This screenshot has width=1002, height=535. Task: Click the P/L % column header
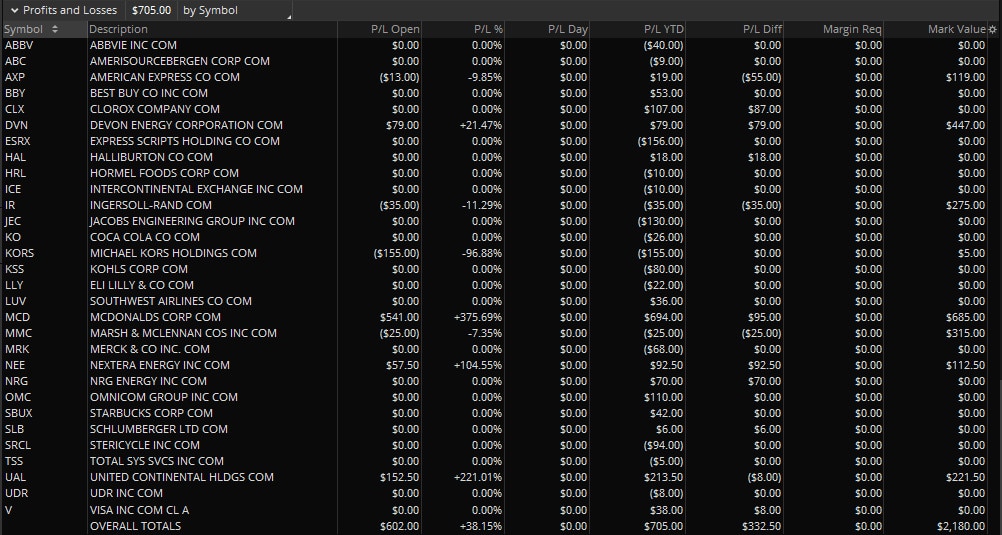[x=488, y=29]
